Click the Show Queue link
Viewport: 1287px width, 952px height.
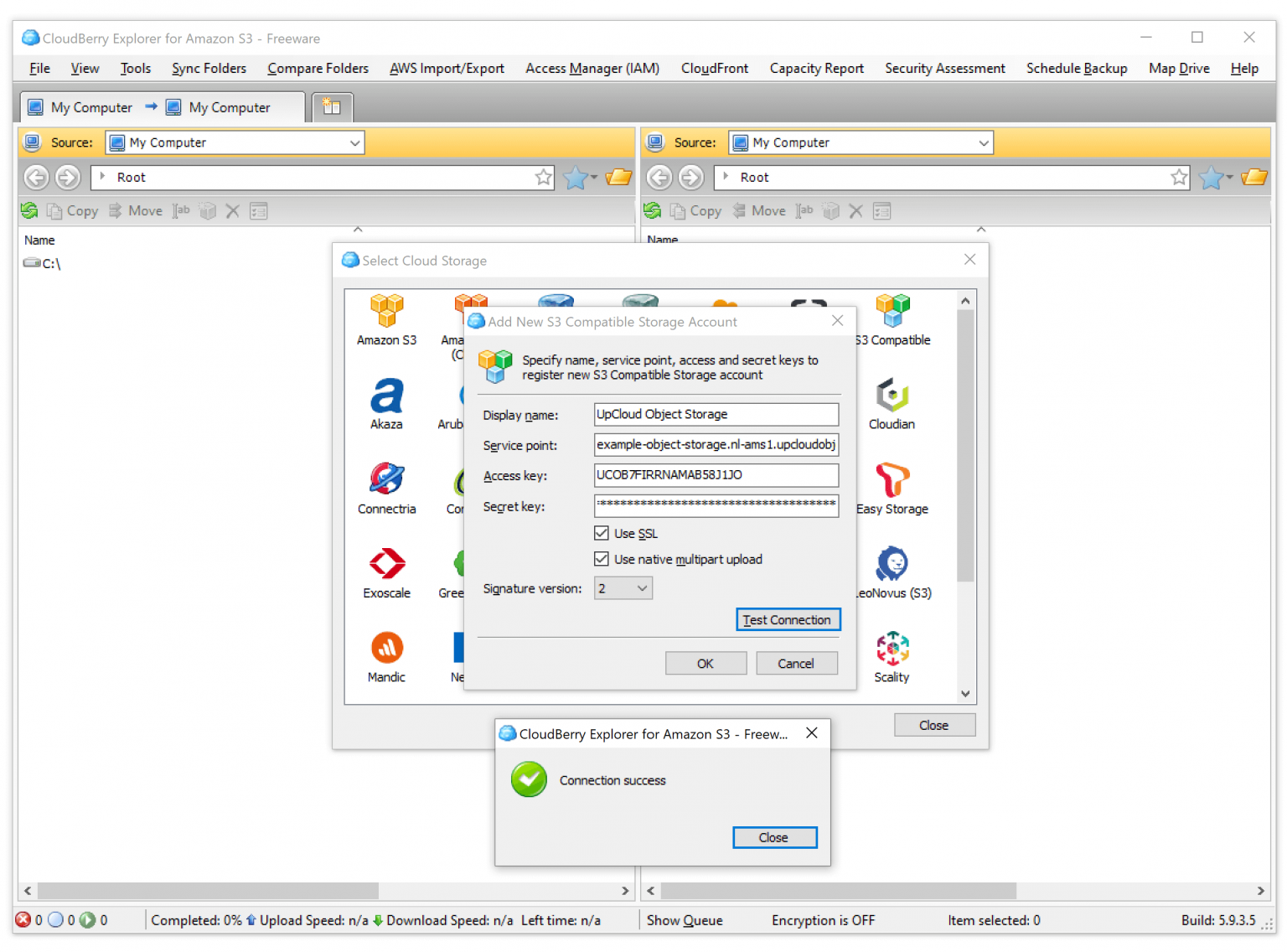685,920
